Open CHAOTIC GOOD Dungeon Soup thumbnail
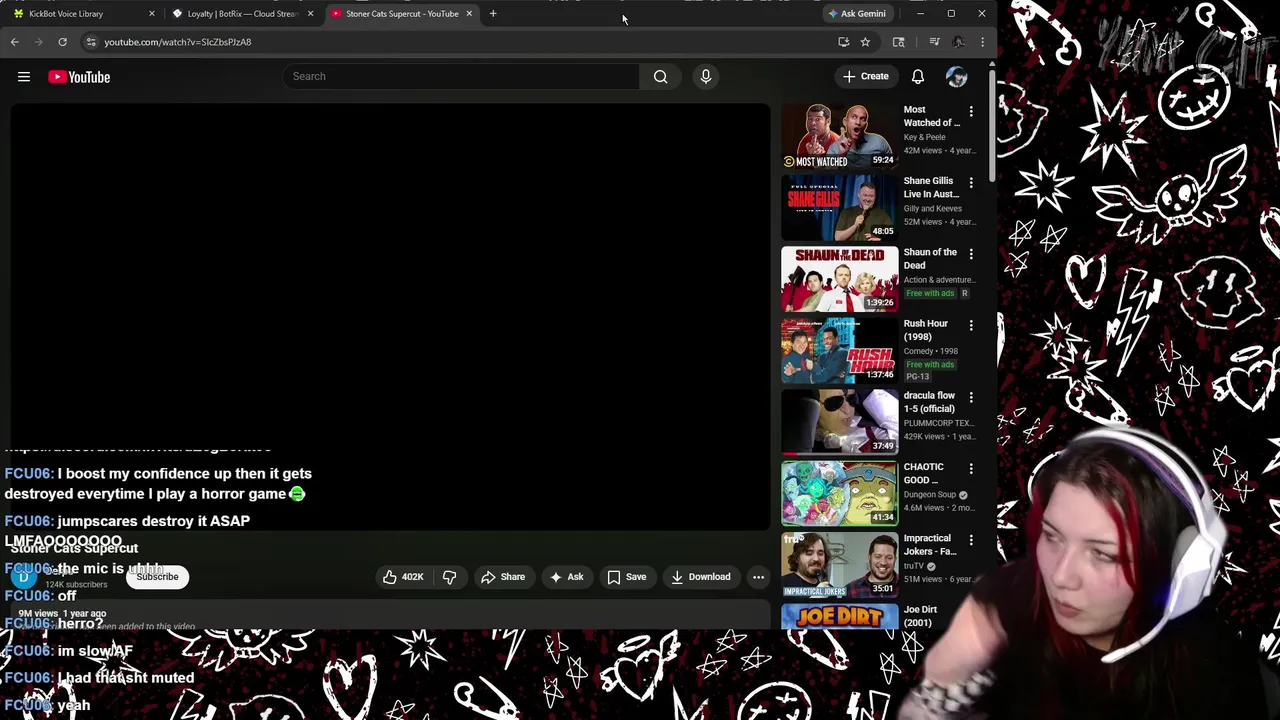The width and height of the screenshot is (1280, 720). (x=840, y=493)
